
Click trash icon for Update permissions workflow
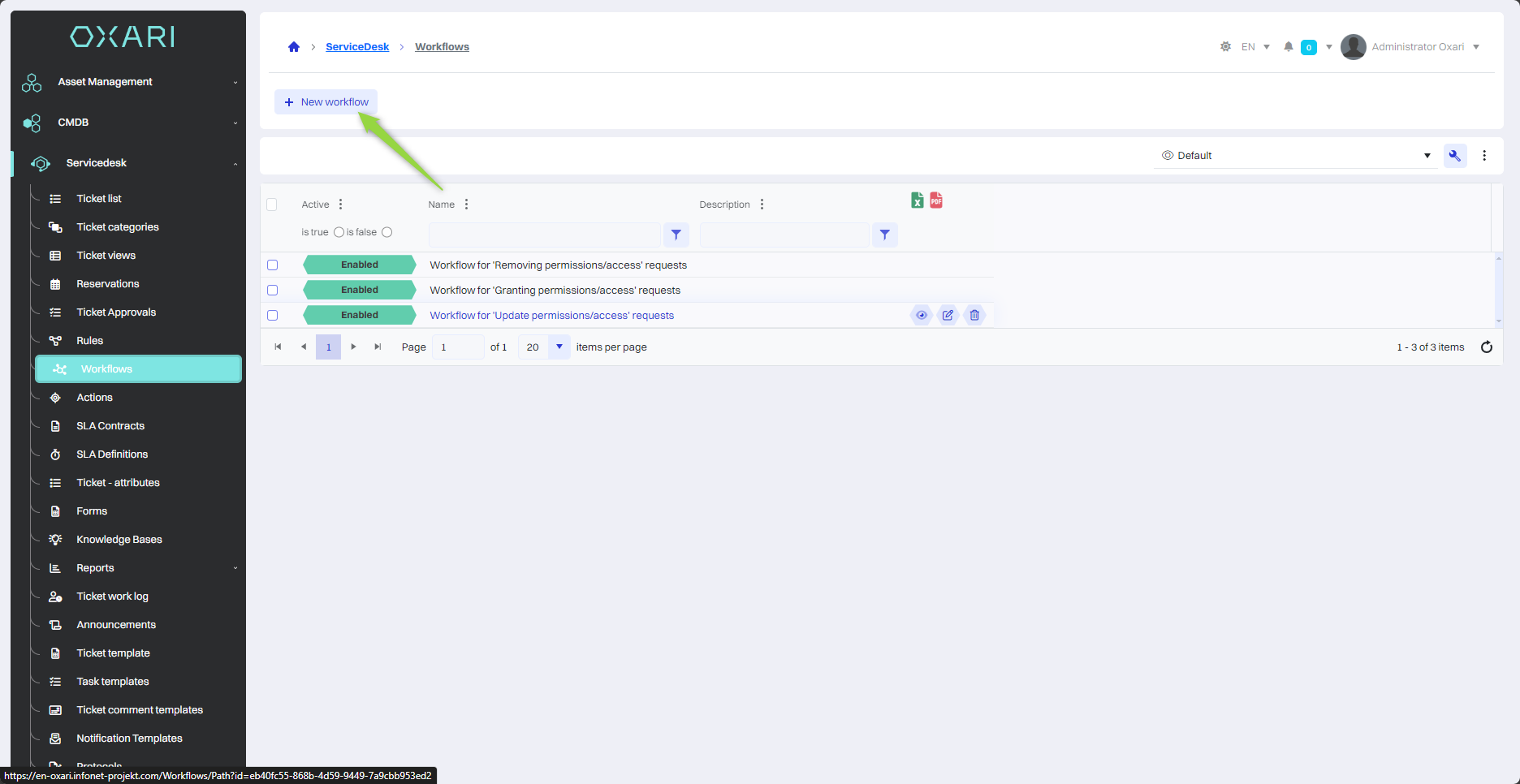pos(974,316)
